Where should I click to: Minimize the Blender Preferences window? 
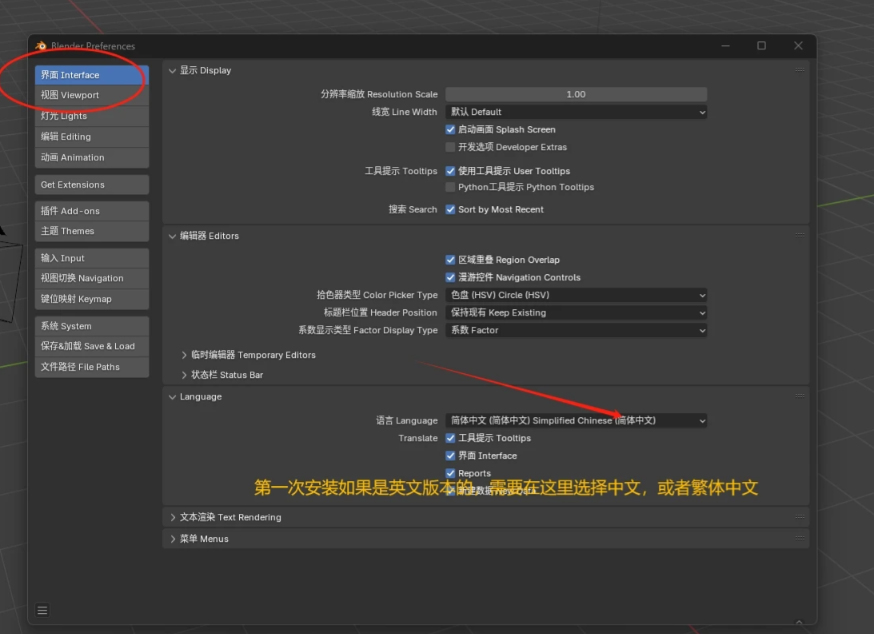725,46
